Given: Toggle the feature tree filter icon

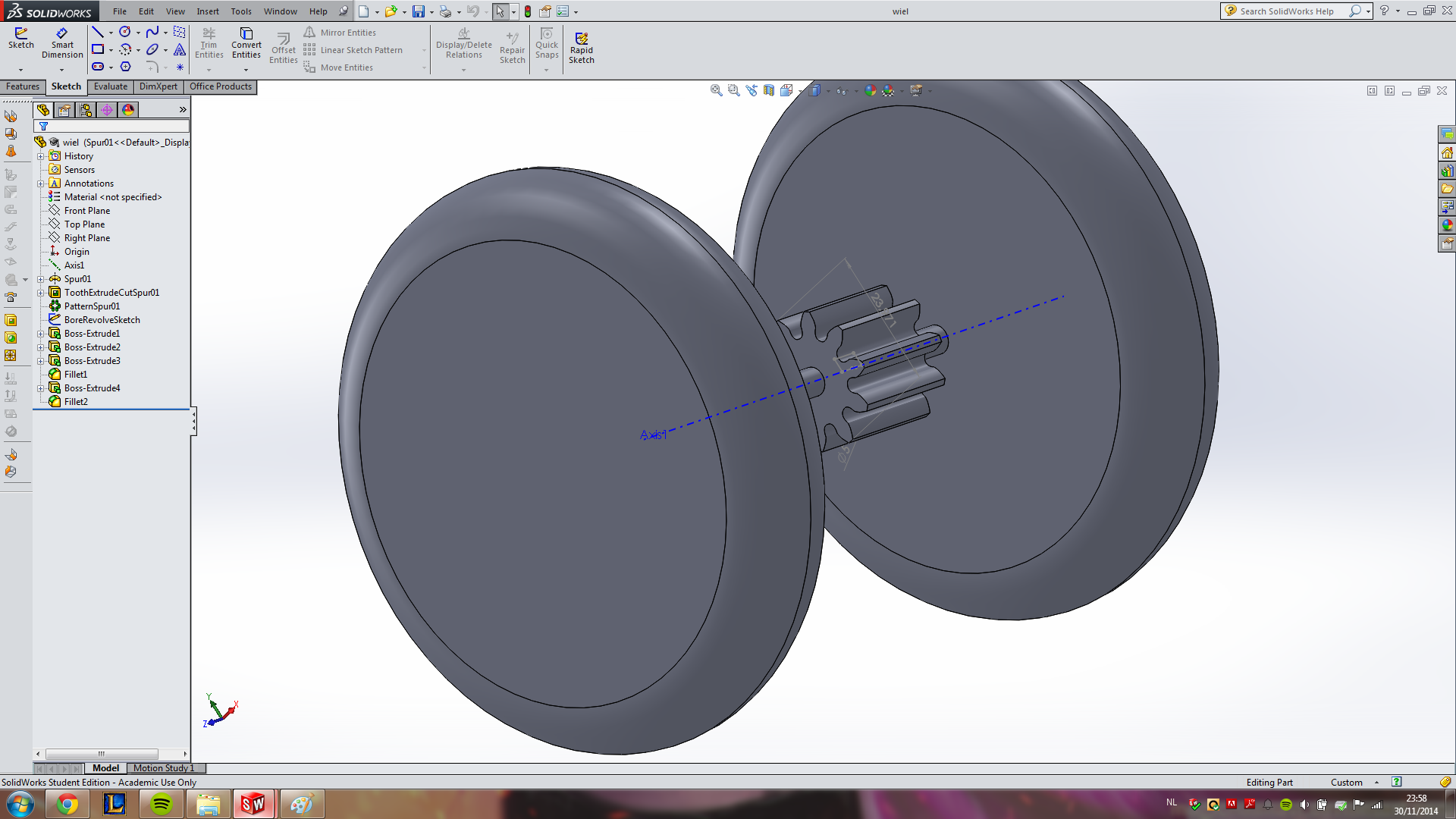Looking at the screenshot, I should [43, 127].
